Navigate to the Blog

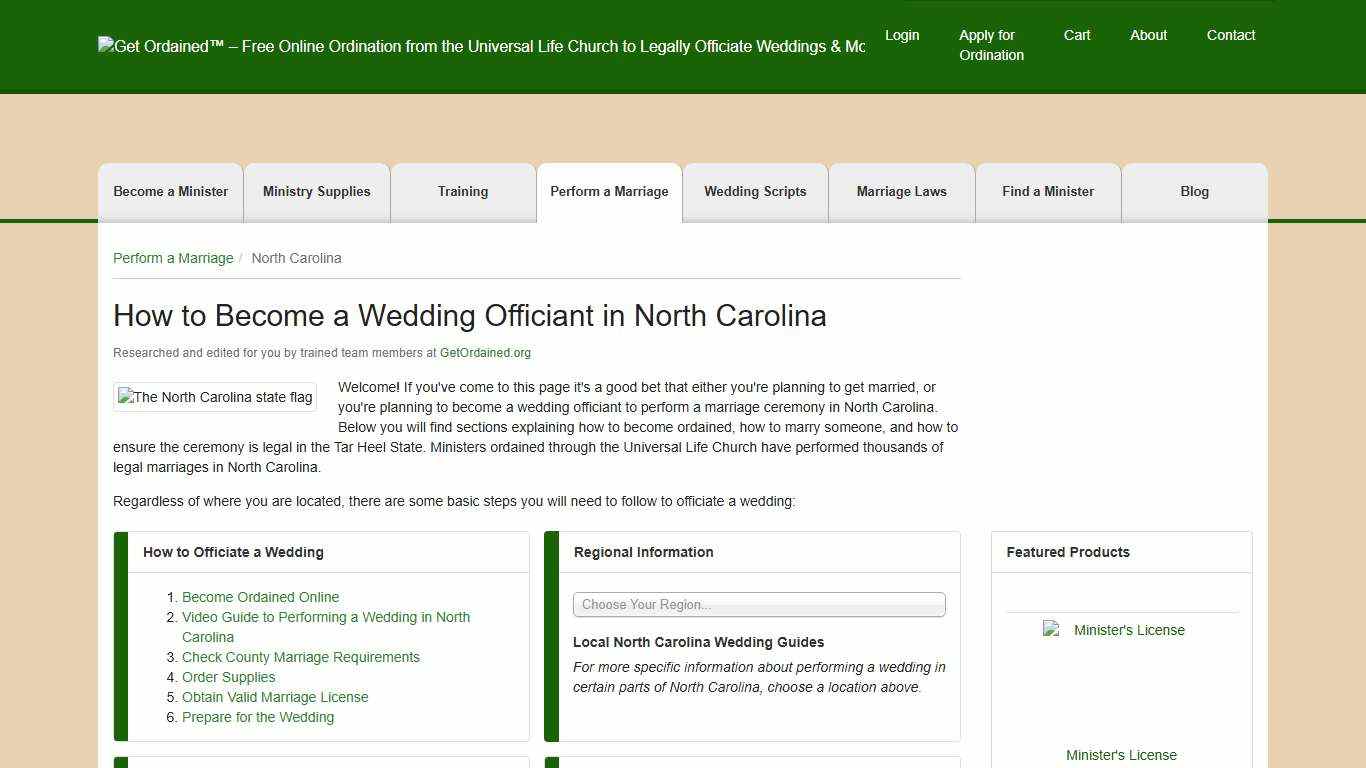(1194, 191)
